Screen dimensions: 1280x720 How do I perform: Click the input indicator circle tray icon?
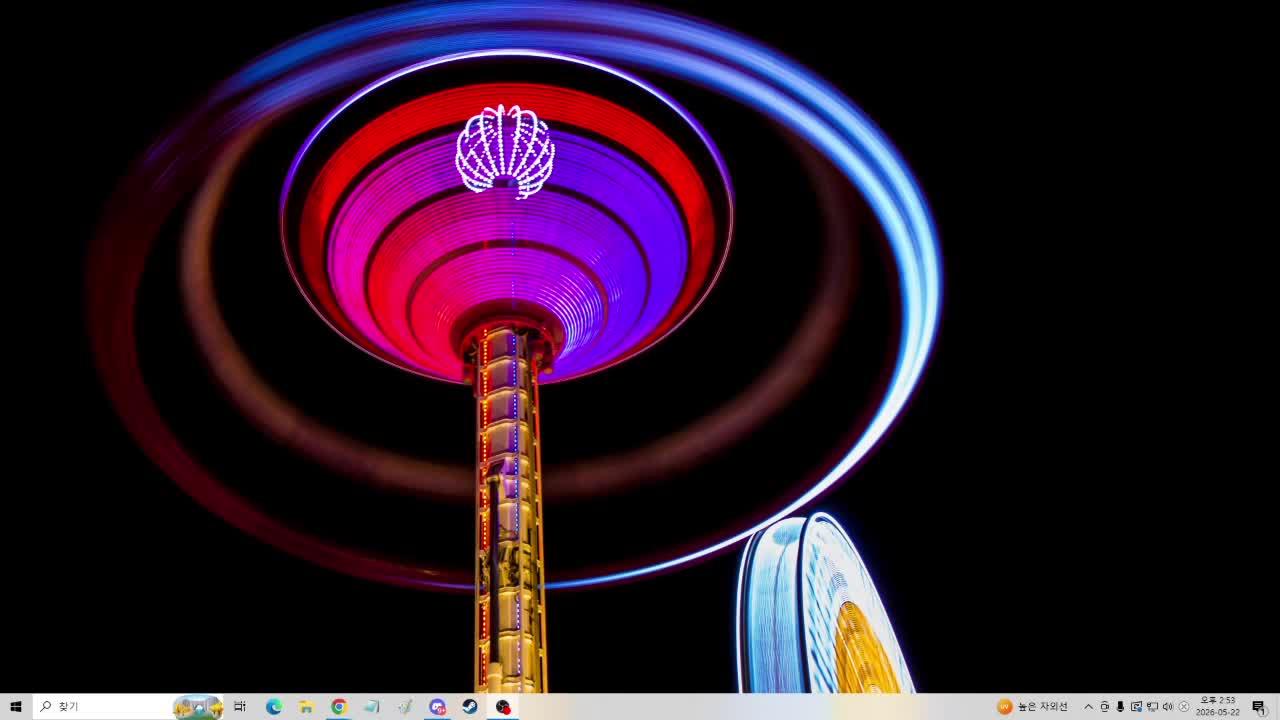[1184, 706]
